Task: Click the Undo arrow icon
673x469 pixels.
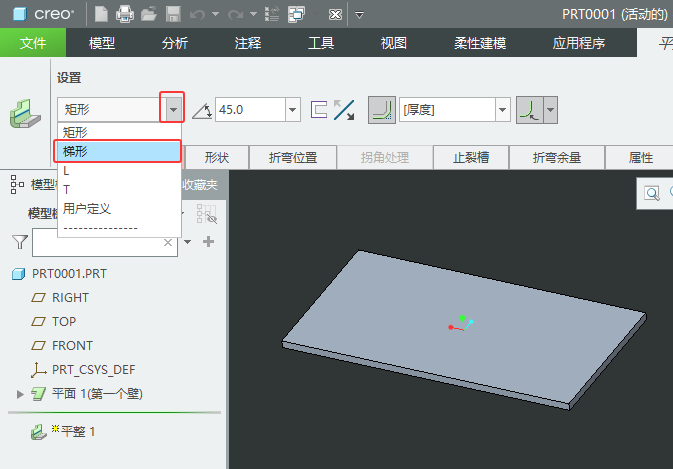Action: click(x=197, y=15)
